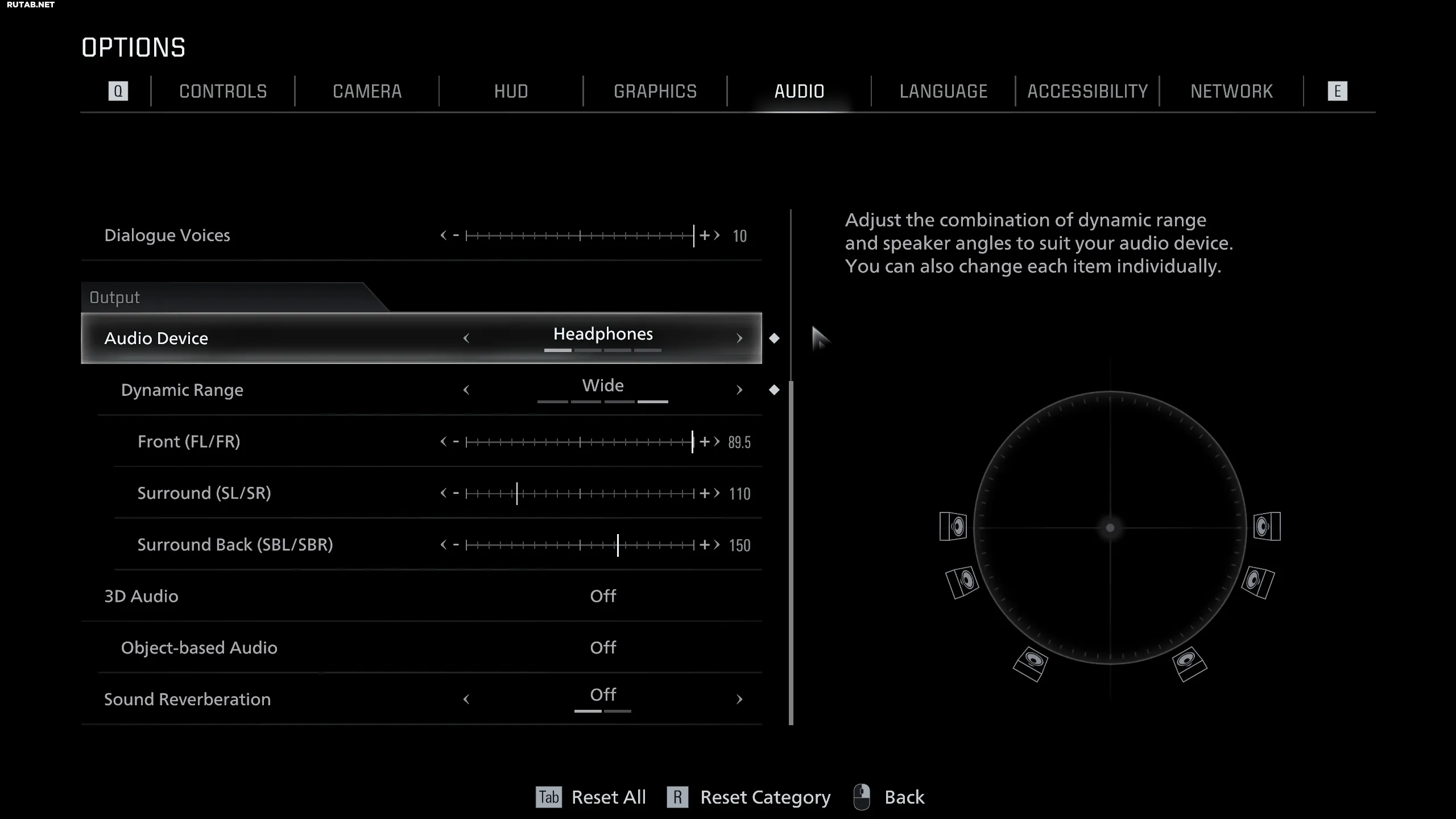
Task: Toggle Object-based Audio Off value
Action: coord(603,648)
